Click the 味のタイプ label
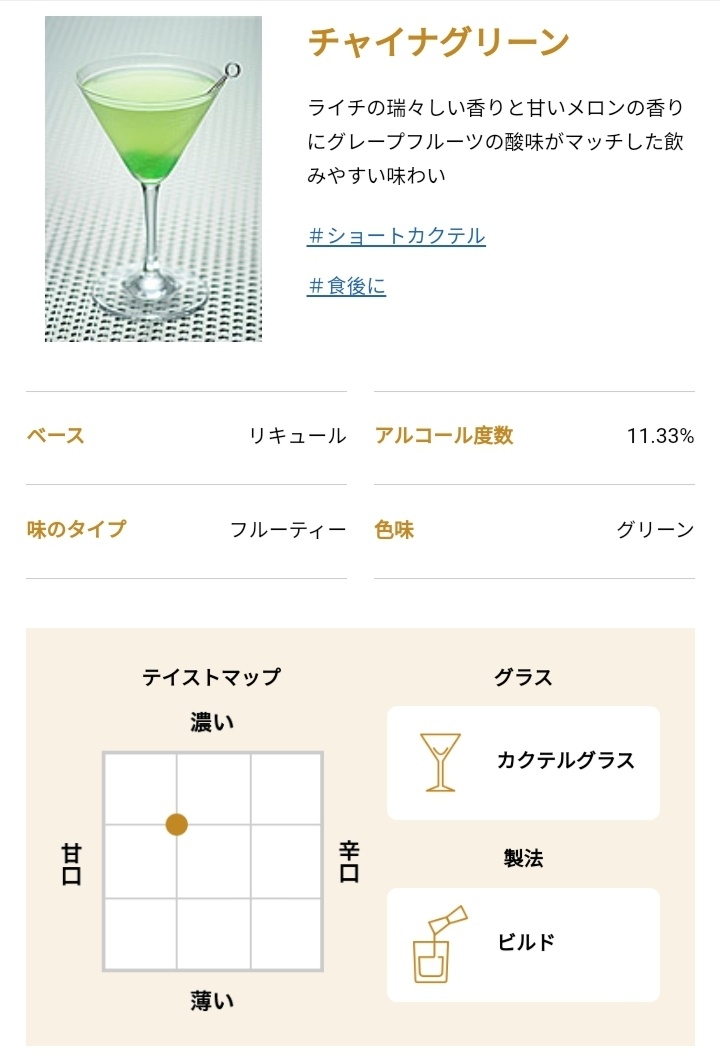Screen dimensions: 720x1064 [x=77, y=529]
